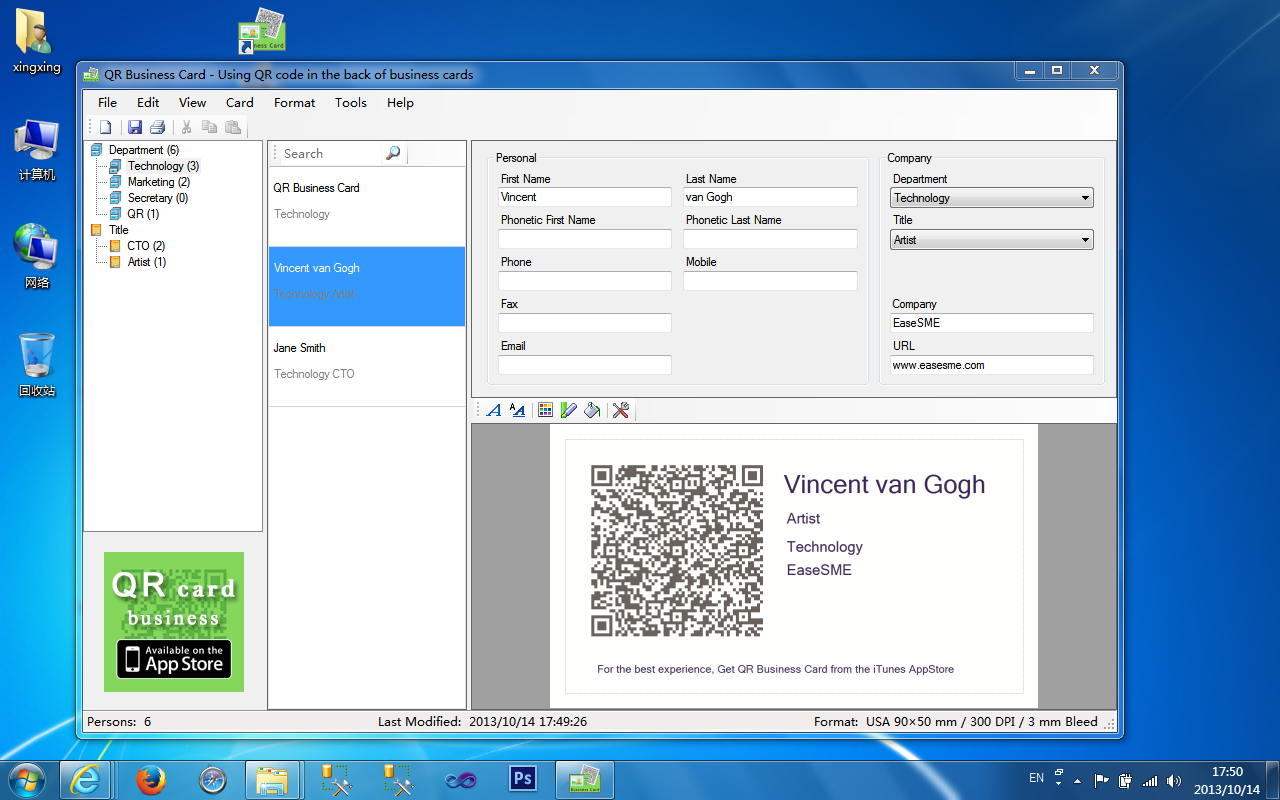Save using the floppy disk icon
1280x800 pixels.
(x=134, y=127)
